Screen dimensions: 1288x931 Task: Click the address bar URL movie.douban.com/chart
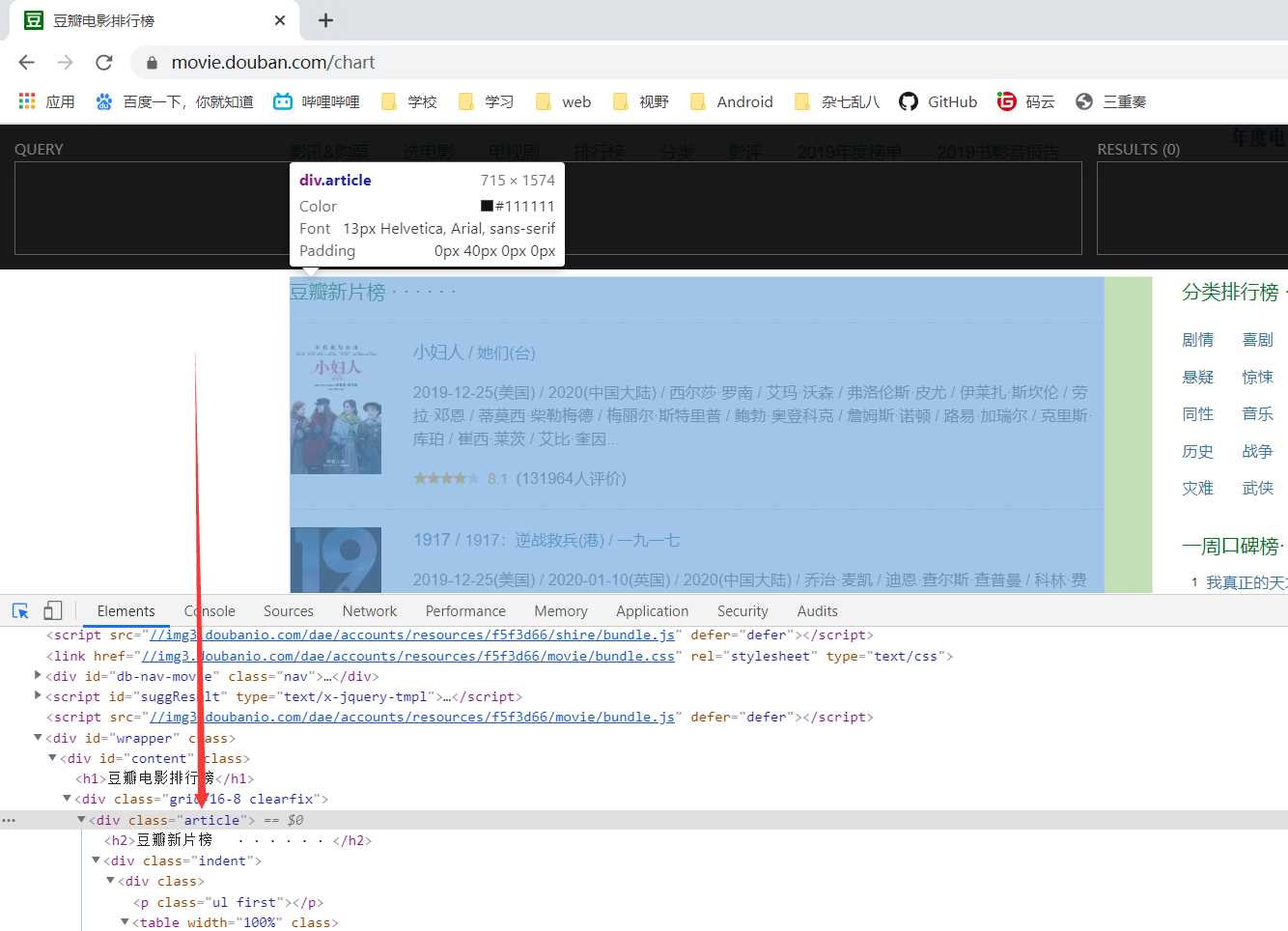273,63
